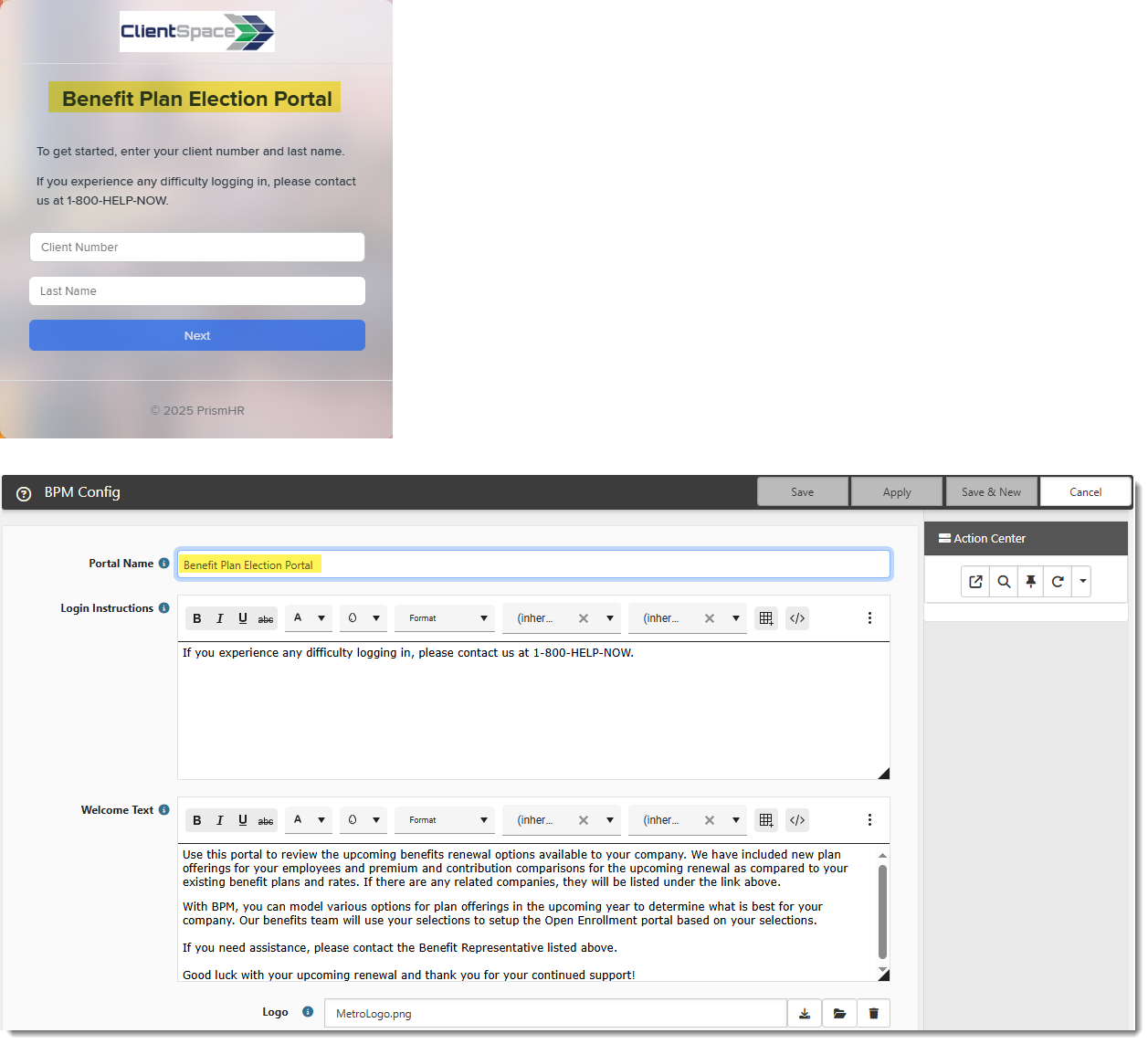Open background color picker in Login Instructions
The width and height of the screenshot is (1148, 1044).
point(363,618)
